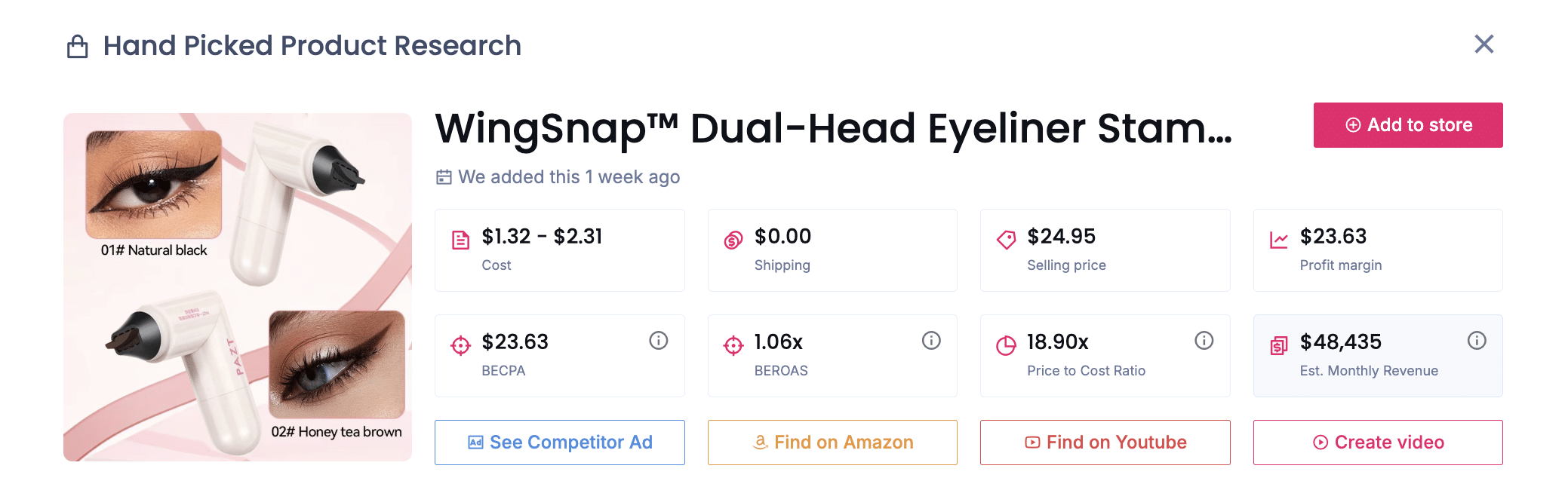Close the Hand Picked Product Research dialog
The height and width of the screenshot is (487, 1568).
(1483, 44)
